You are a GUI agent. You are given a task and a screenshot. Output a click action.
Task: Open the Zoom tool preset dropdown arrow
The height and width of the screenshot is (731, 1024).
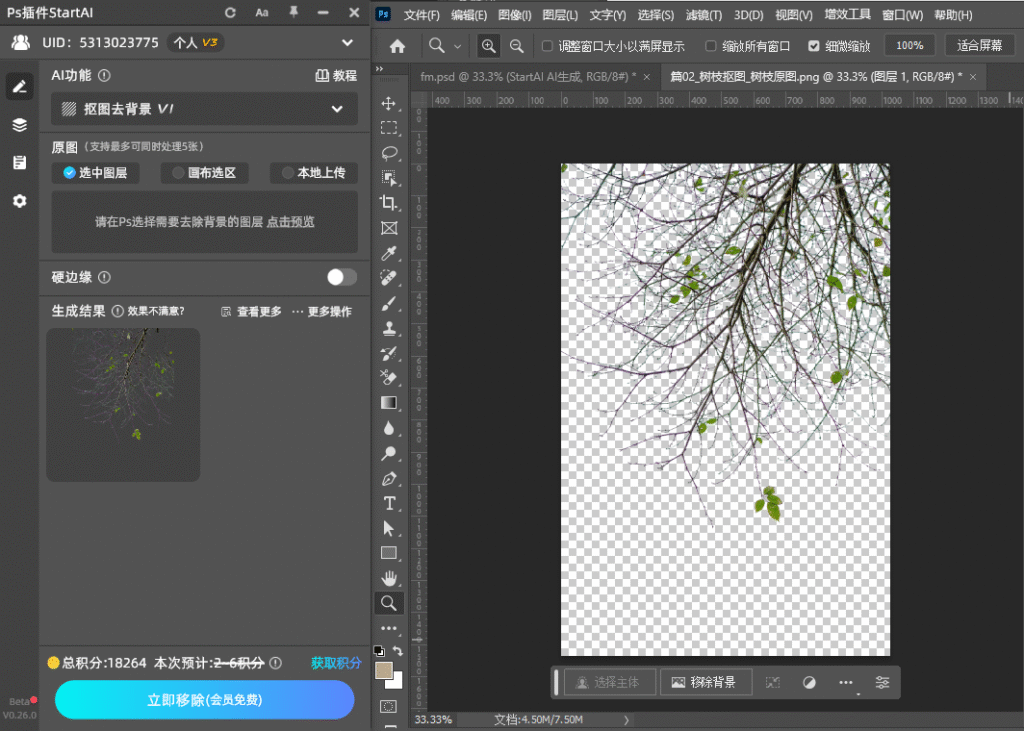tap(457, 46)
